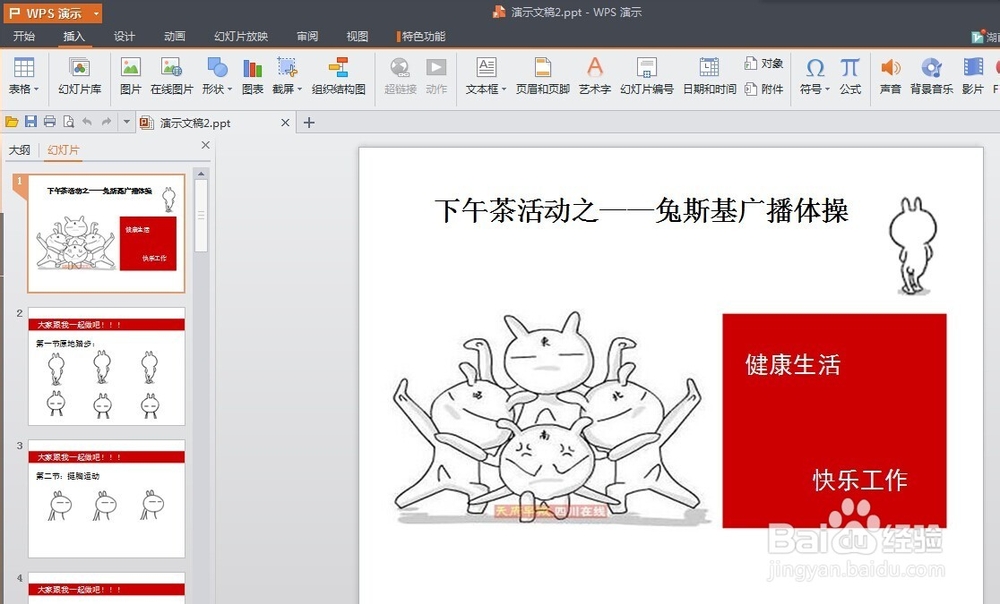Open header and footer settings (页眉和页脚)

coord(542,75)
